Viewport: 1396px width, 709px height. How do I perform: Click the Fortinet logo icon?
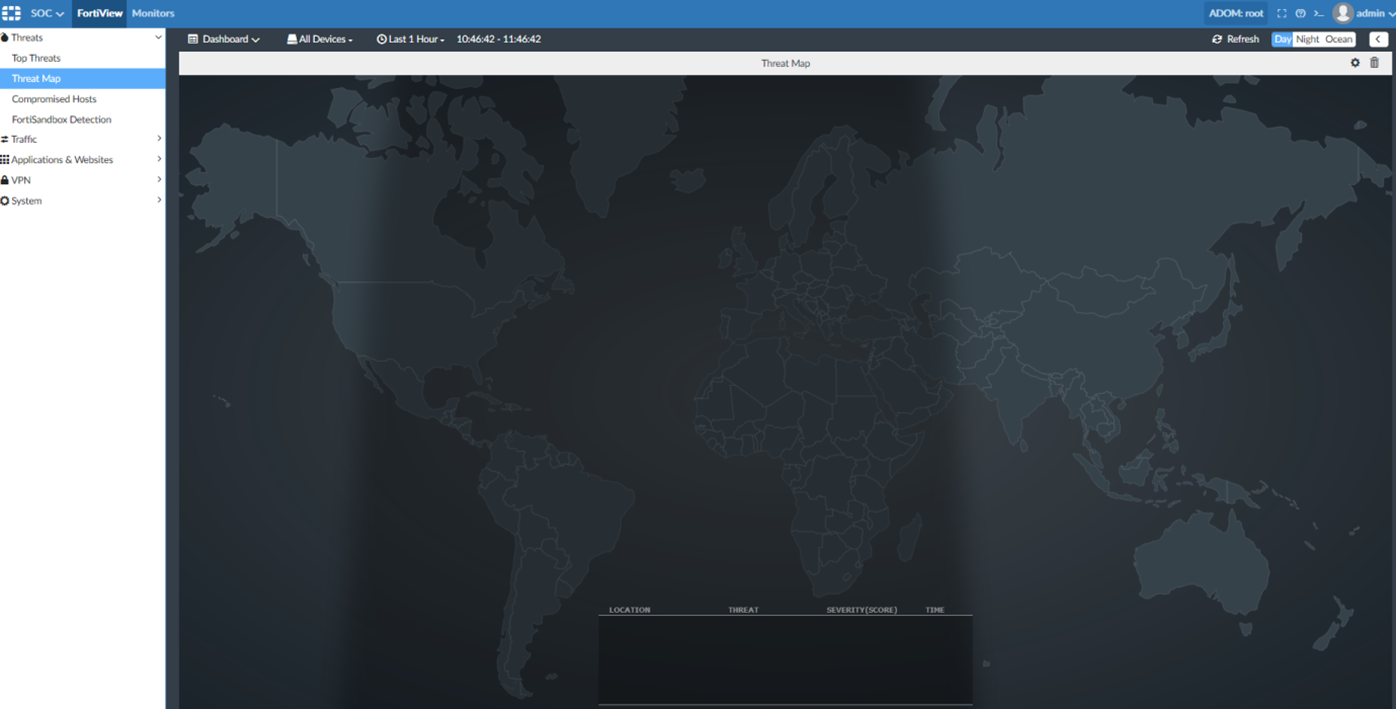[x=11, y=13]
